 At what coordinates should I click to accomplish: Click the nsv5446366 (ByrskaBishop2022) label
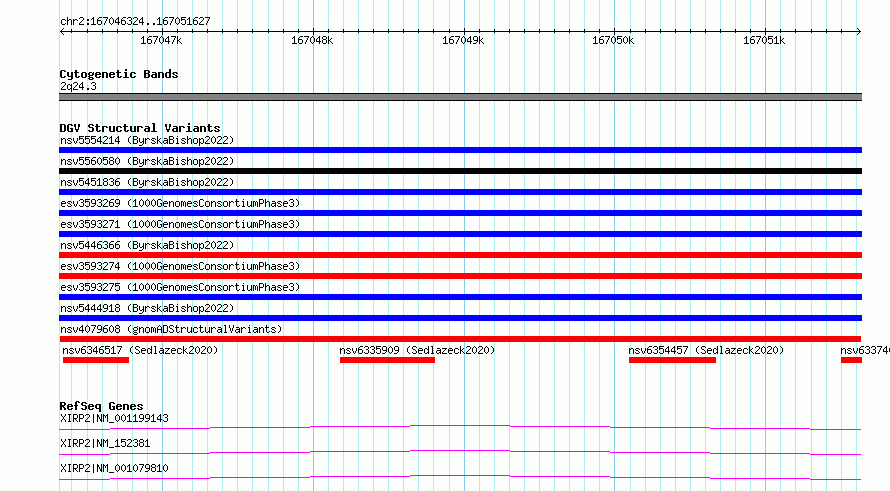[x=147, y=245]
